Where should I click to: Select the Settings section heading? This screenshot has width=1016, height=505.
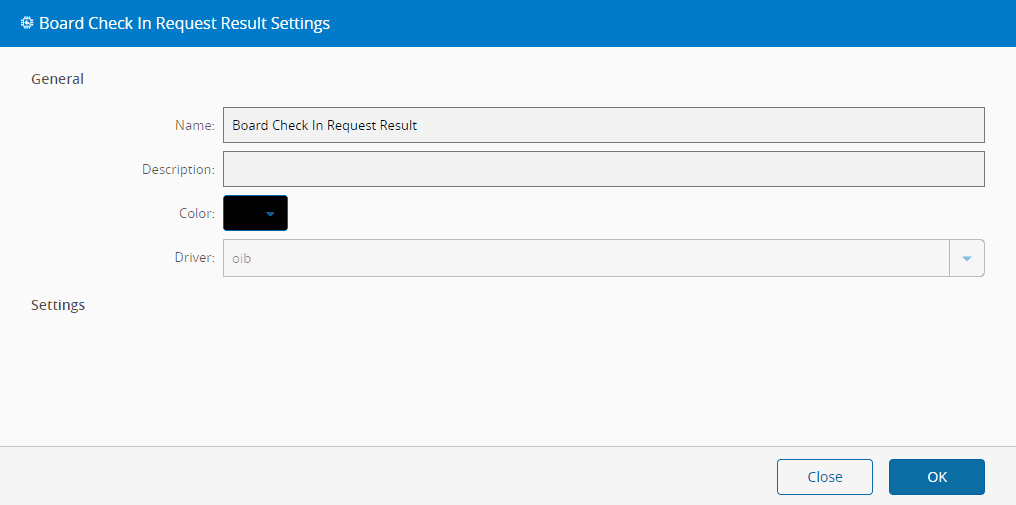[58, 305]
